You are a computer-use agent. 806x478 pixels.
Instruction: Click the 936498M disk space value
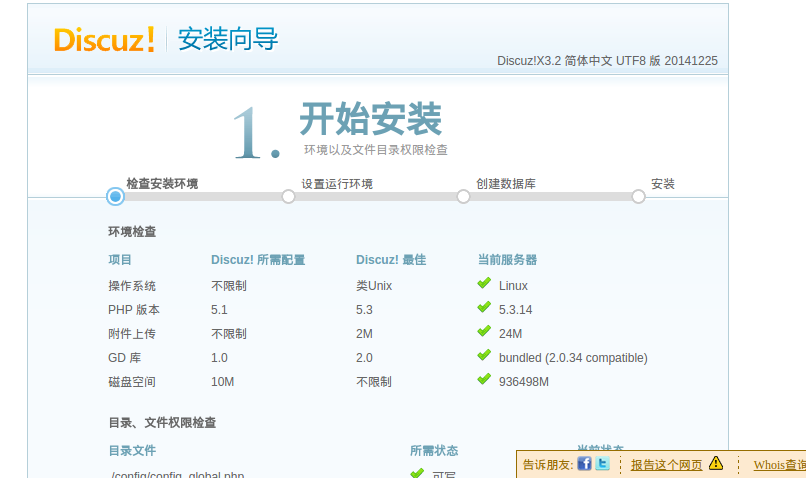[x=524, y=382]
